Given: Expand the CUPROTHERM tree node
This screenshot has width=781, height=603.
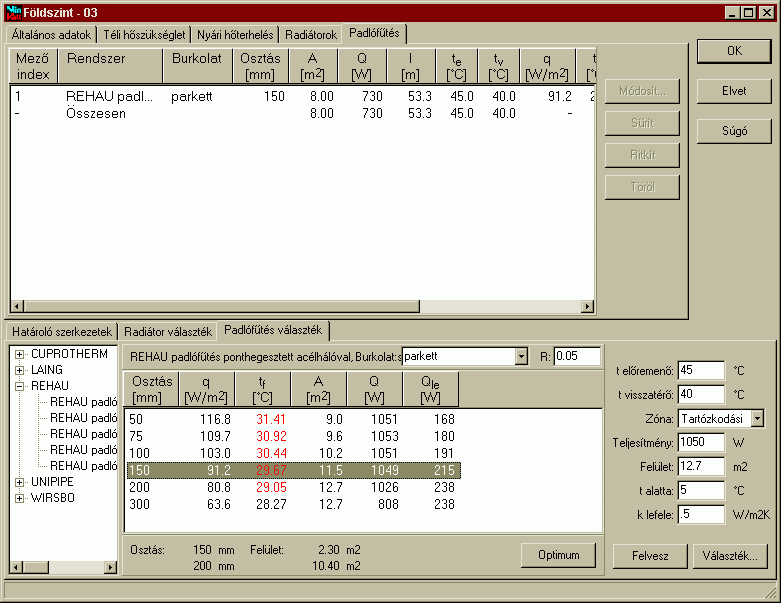Looking at the screenshot, I should coord(19,355).
